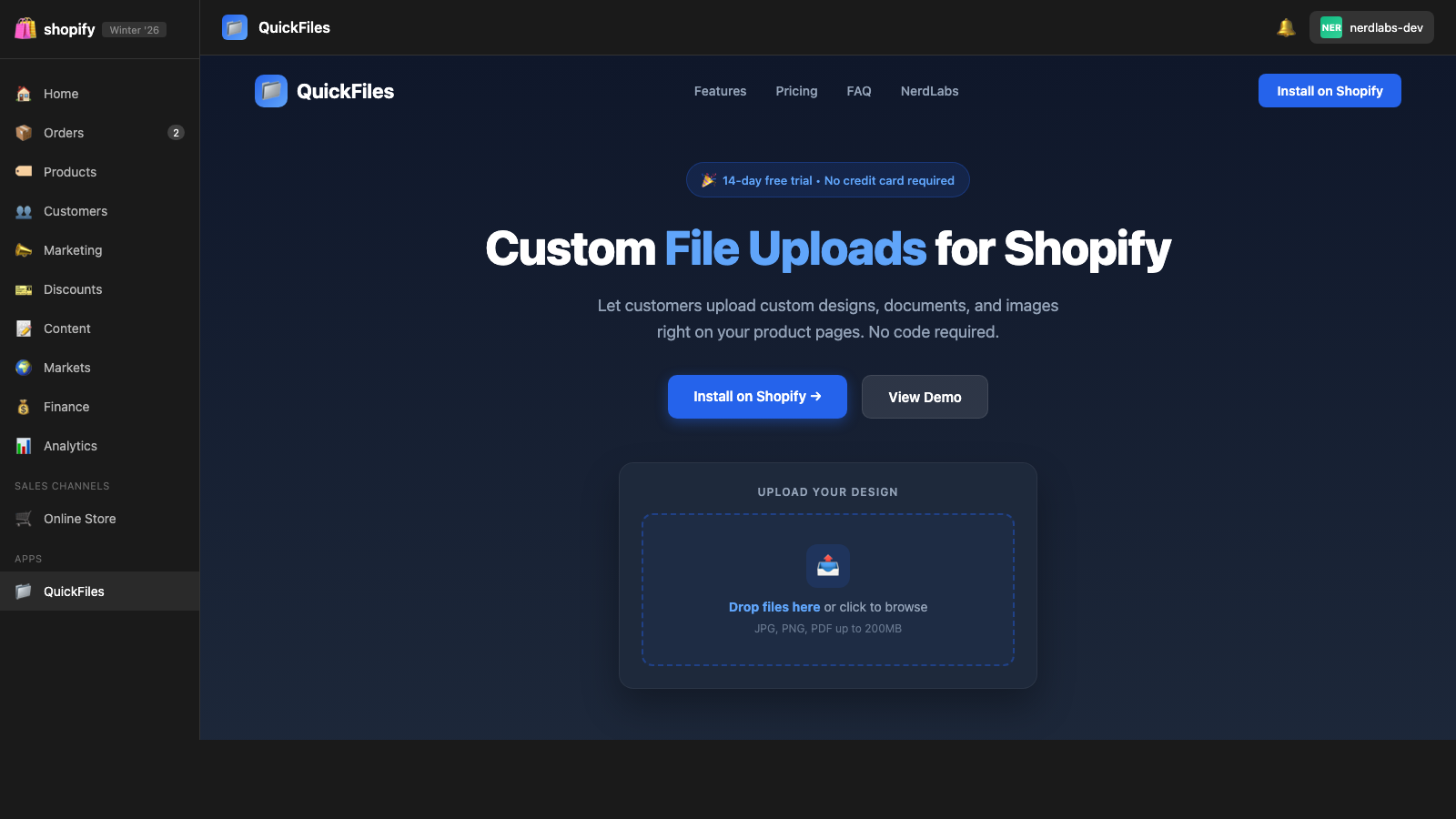Open the Home menu item
Image resolution: width=1456 pixels, height=819 pixels.
(100, 94)
